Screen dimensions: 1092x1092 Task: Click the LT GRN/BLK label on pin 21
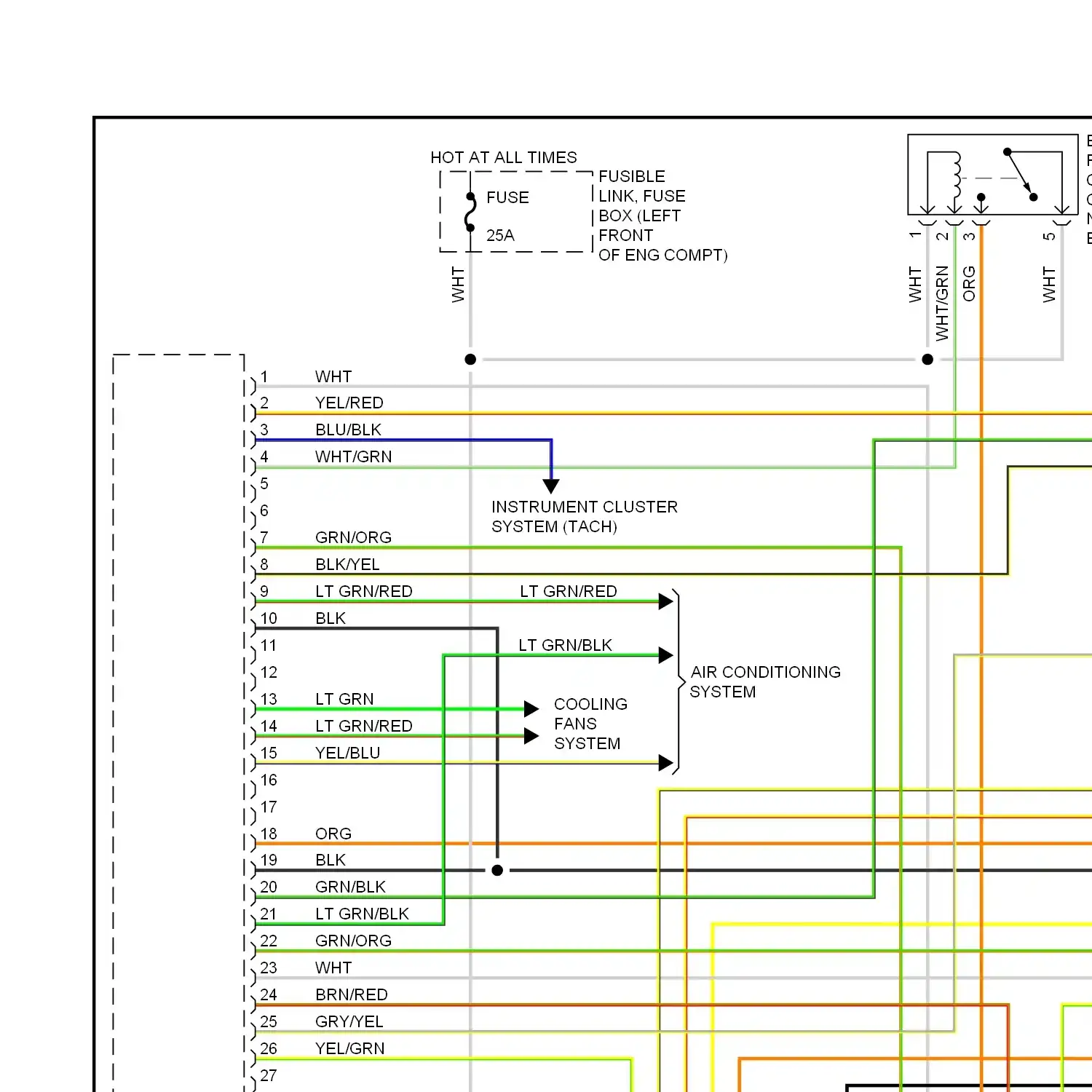[x=363, y=914]
